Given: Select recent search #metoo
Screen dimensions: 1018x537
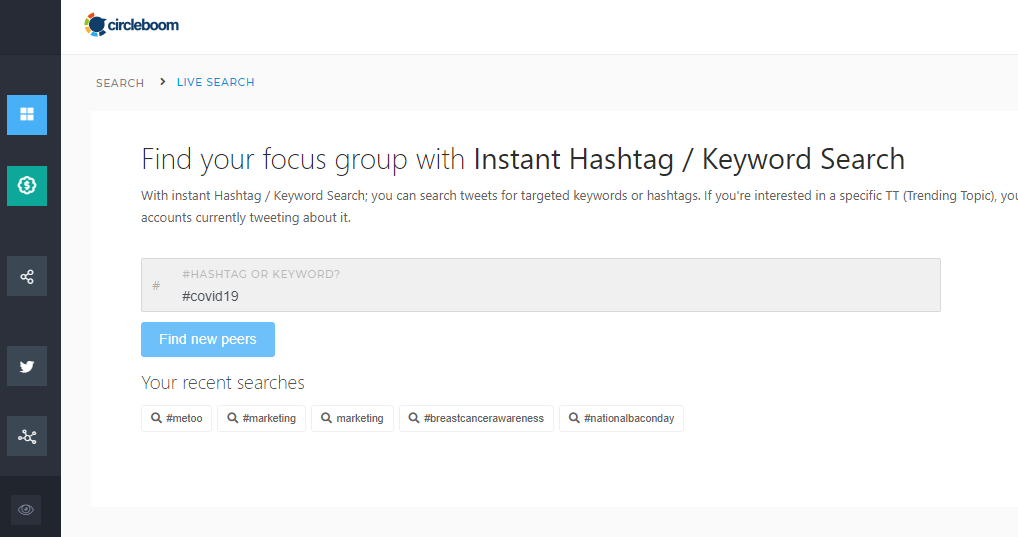Looking at the screenshot, I should [x=177, y=418].
